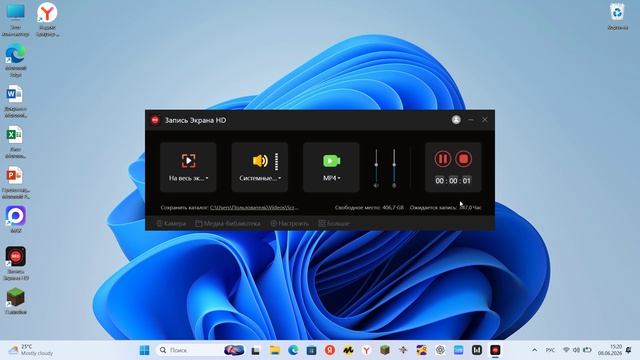Click the 'Свободное место: 406,7 GB' text
Image resolution: width=640 pixels, height=360 pixels.
369,207
